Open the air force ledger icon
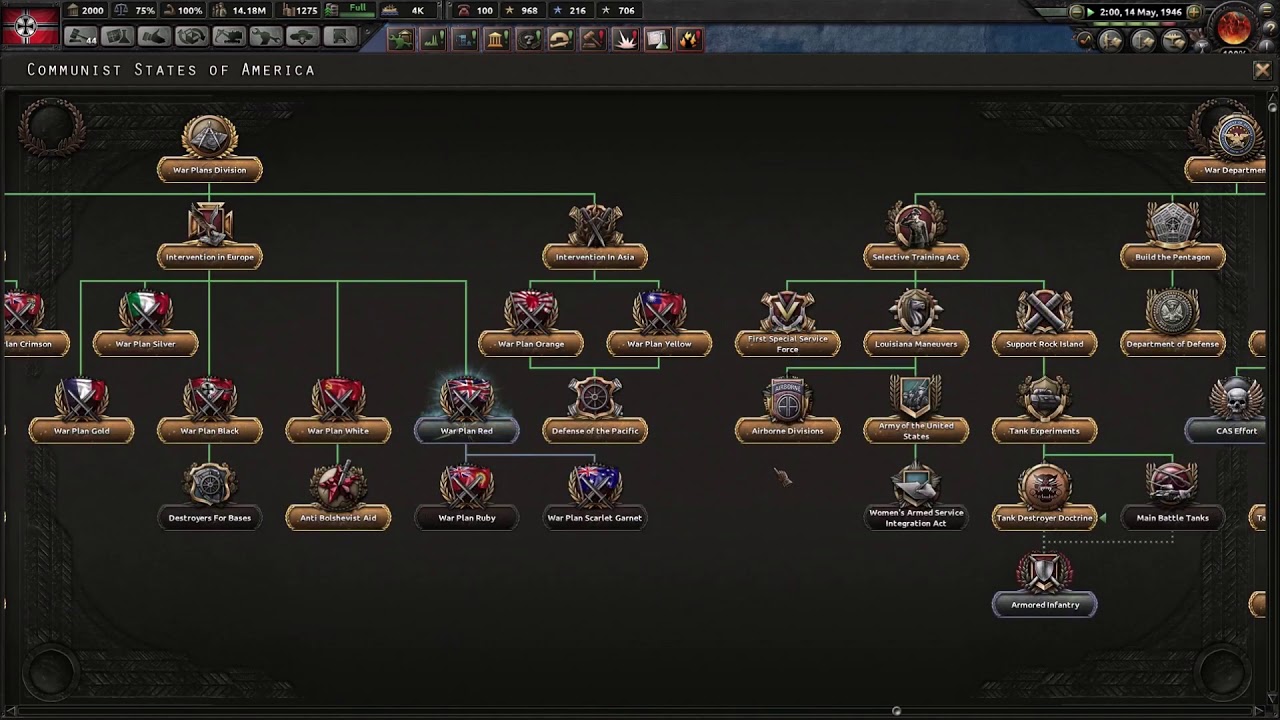 pos(1173,41)
